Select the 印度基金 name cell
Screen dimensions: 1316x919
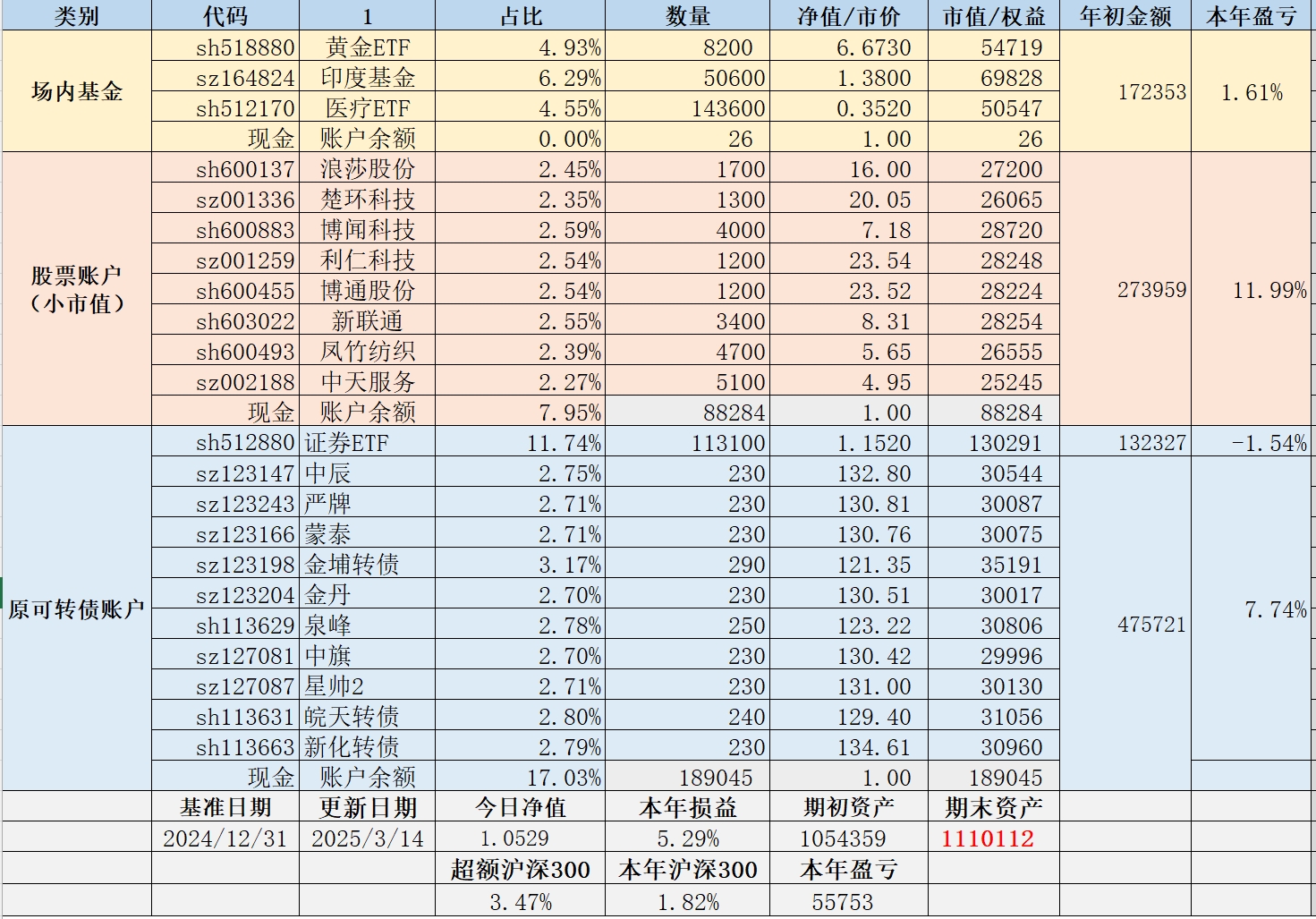[x=368, y=78]
